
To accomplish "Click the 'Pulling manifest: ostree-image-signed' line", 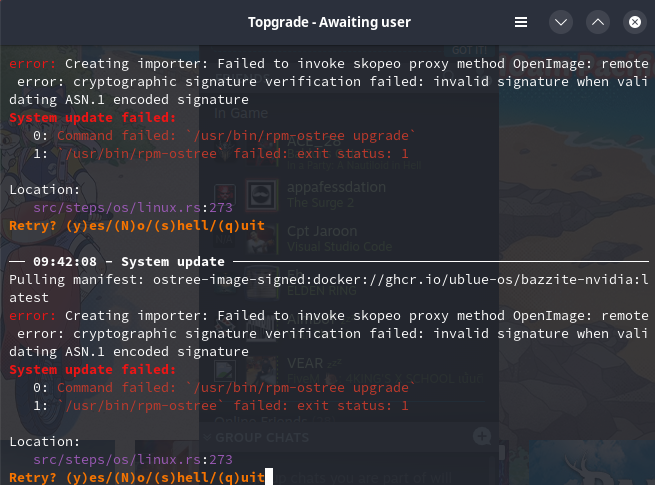I will (329, 280).
